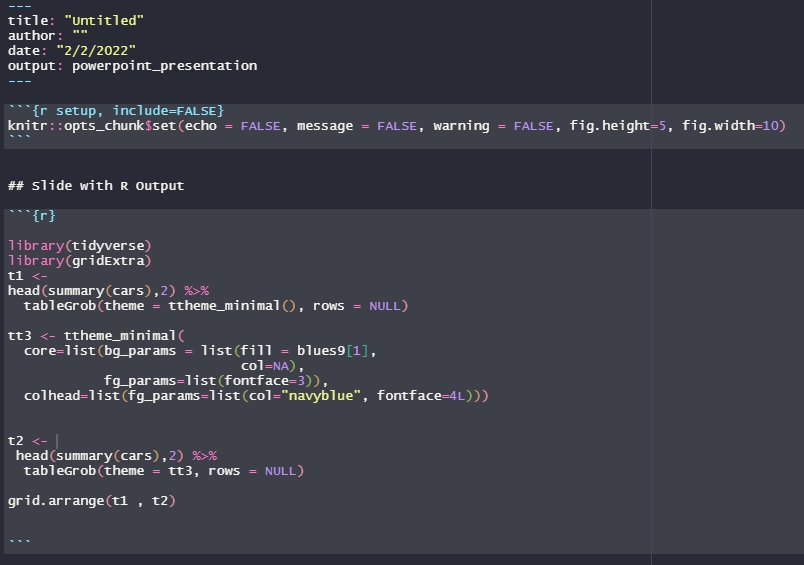Click the message = FALSE option

[x=357, y=126]
